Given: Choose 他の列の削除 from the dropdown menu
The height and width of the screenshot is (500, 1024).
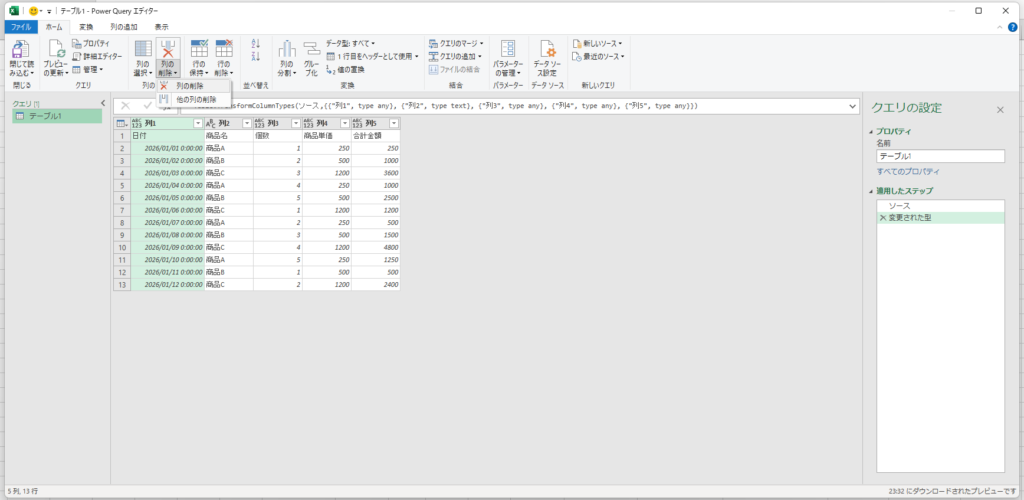Looking at the screenshot, I should click(195, 99).
